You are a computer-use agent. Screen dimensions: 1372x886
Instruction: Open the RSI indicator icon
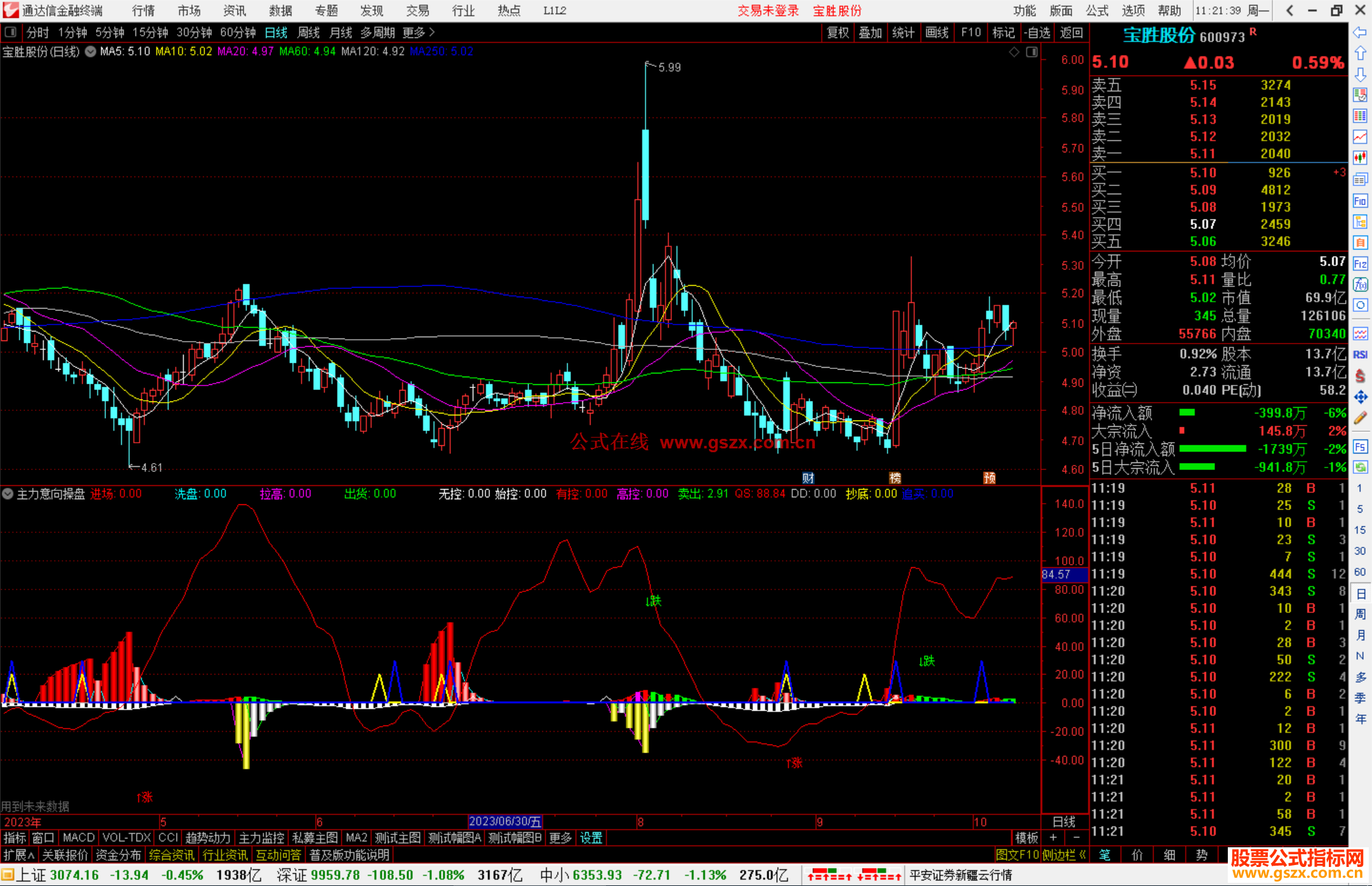(x=1360, y=354)
